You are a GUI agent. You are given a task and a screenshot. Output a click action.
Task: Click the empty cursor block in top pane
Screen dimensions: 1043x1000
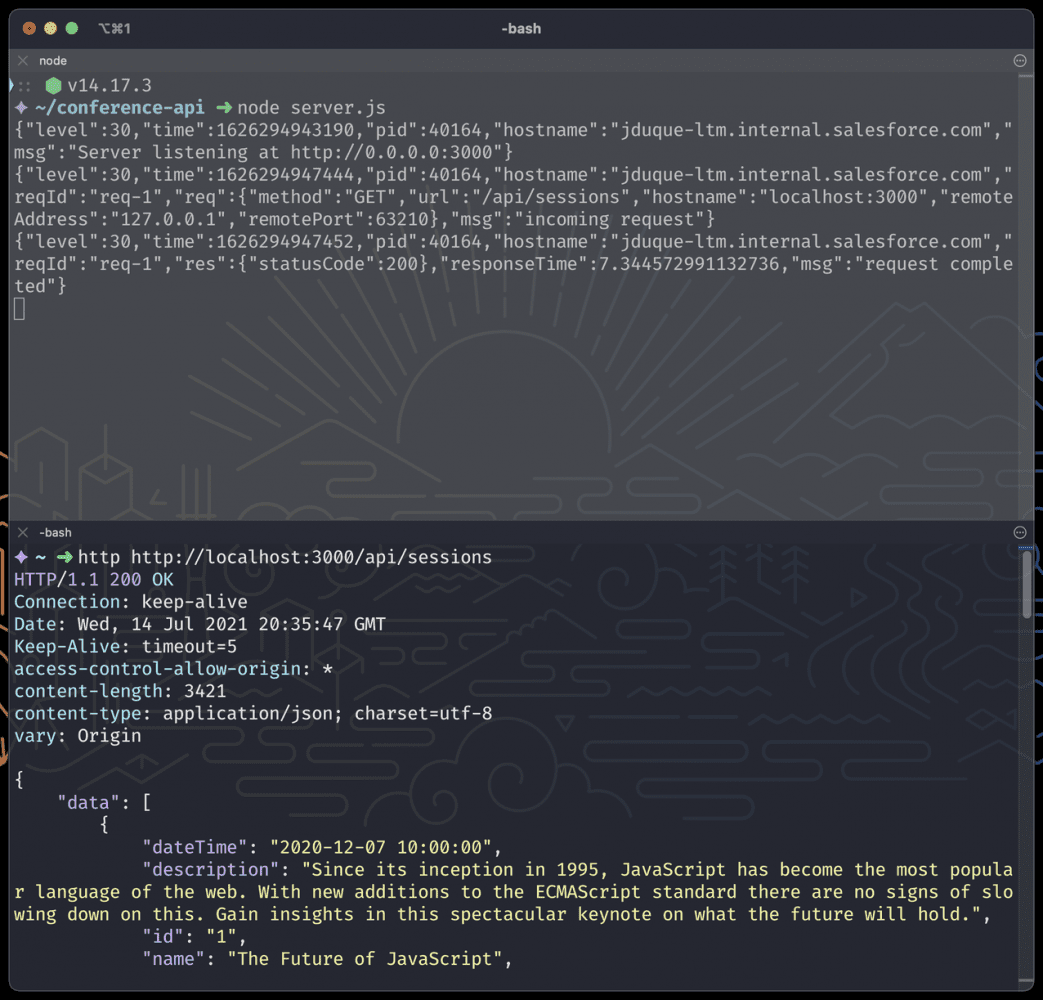pos(19,309)
